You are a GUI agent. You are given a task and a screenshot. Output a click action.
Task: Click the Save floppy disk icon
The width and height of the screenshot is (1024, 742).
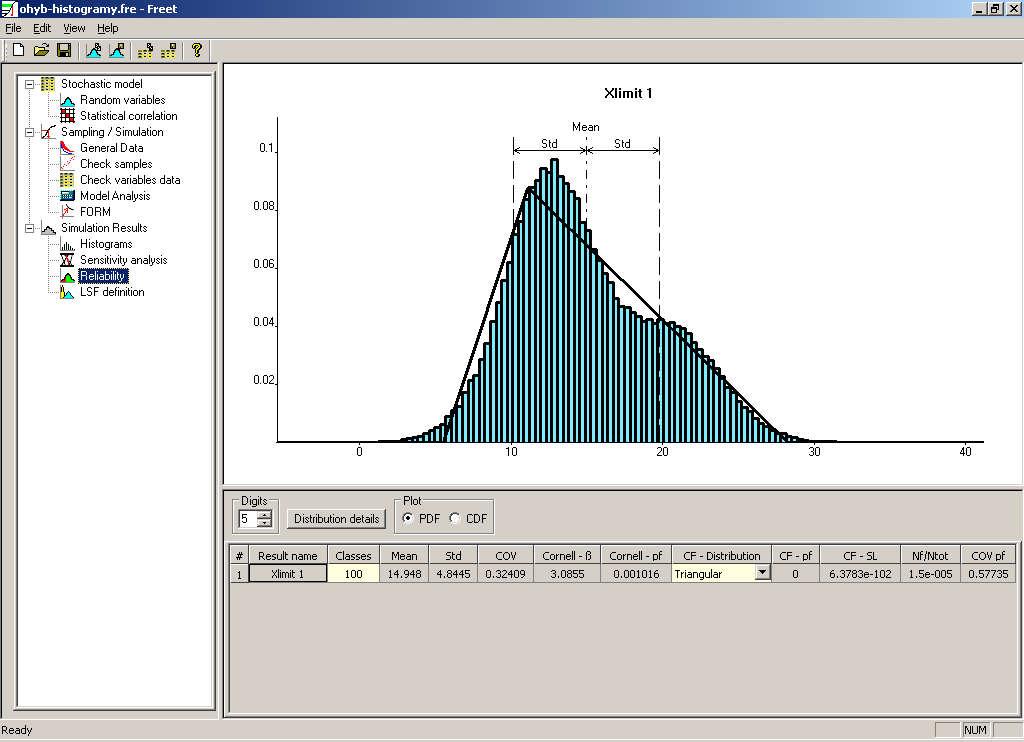pyautogui.click(x=64, y=50)
